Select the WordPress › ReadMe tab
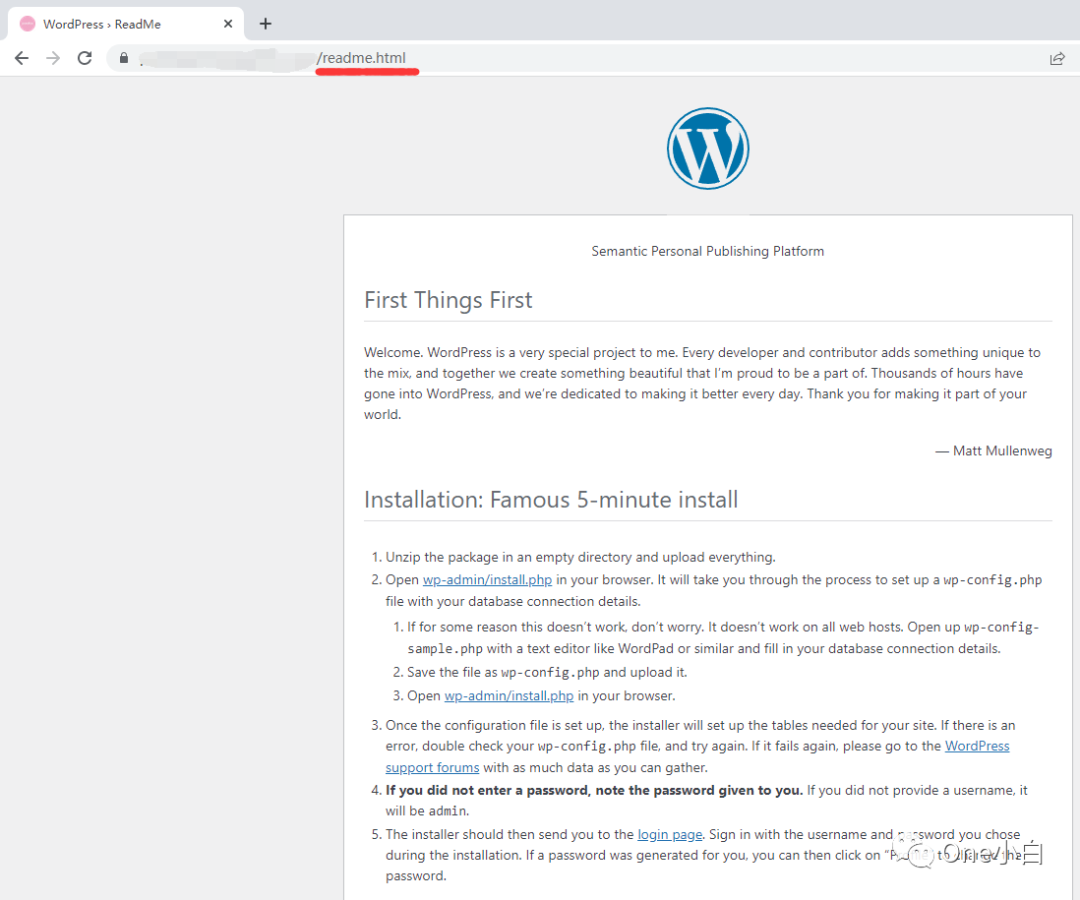This screenshot has height=900, width=1080. pyautogui.click(x=126, y=24)
